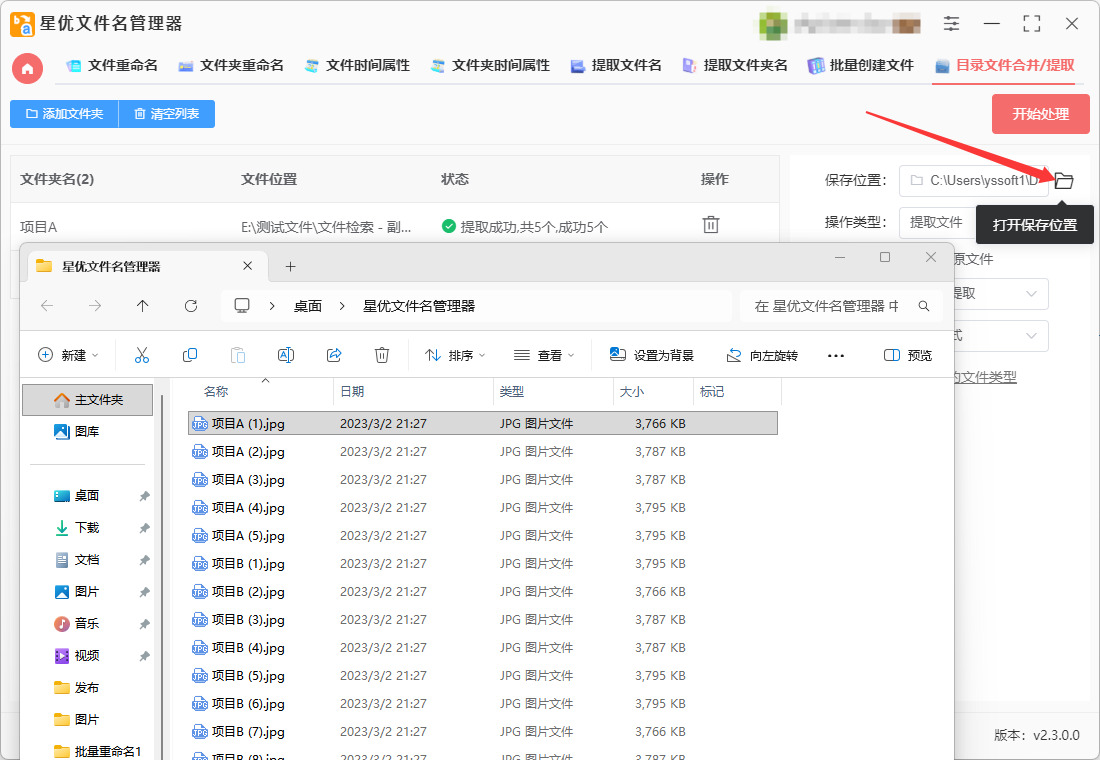Click the copy icon in Explorer toolbar
Screen dimensions: 1100x760
(189, 355)
